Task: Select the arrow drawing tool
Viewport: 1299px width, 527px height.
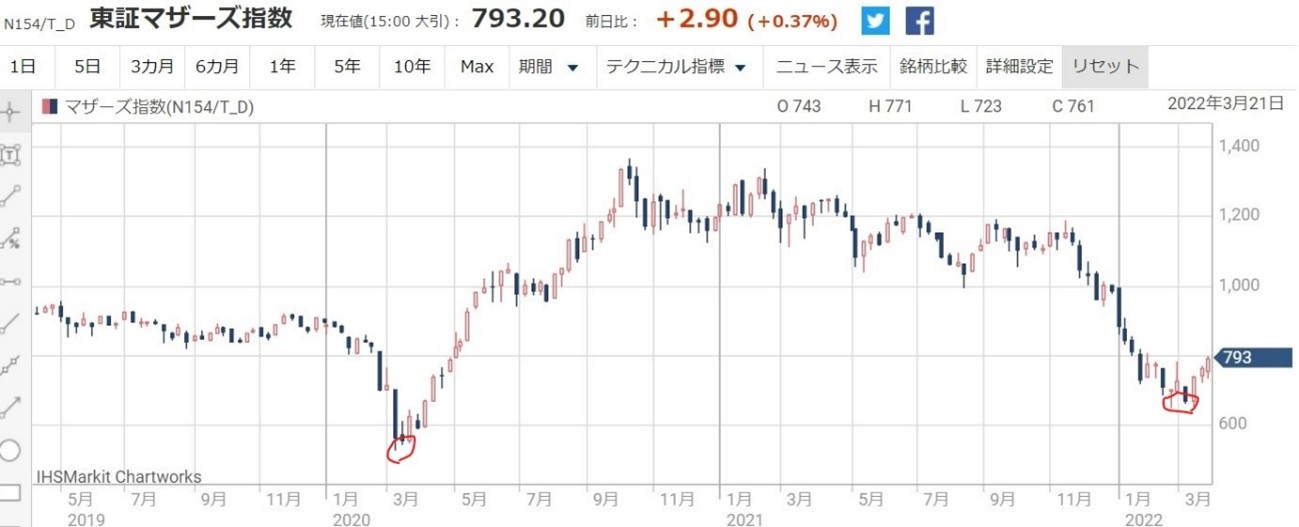Action: [x=12, y=408]
